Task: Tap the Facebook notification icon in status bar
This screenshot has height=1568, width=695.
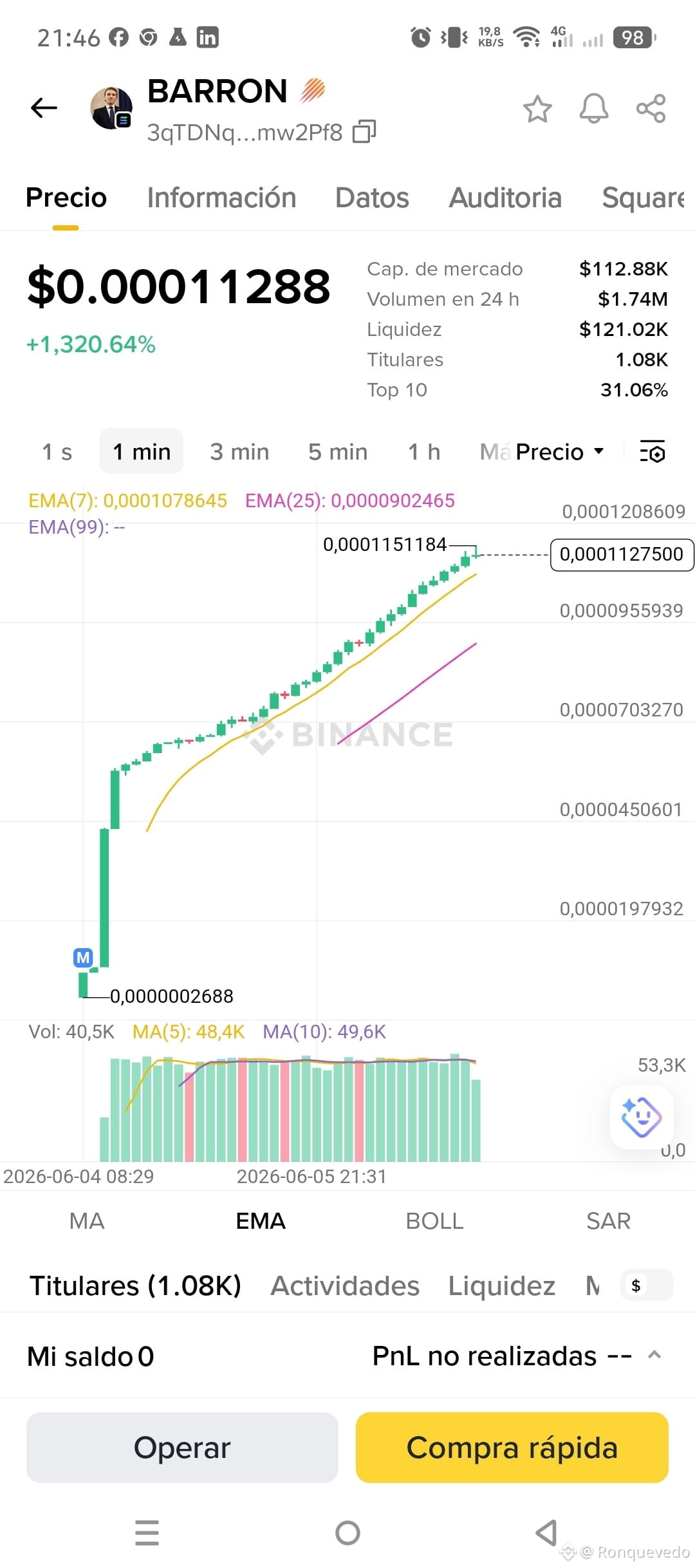Action: (118, 37)
